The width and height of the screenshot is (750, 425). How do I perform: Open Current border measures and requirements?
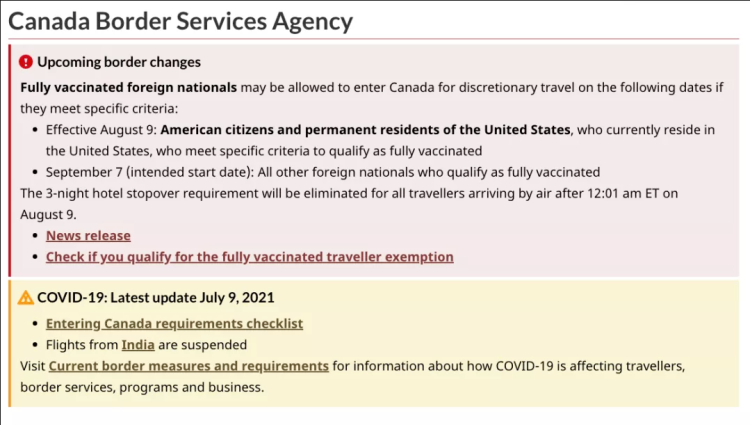(188, 366)
